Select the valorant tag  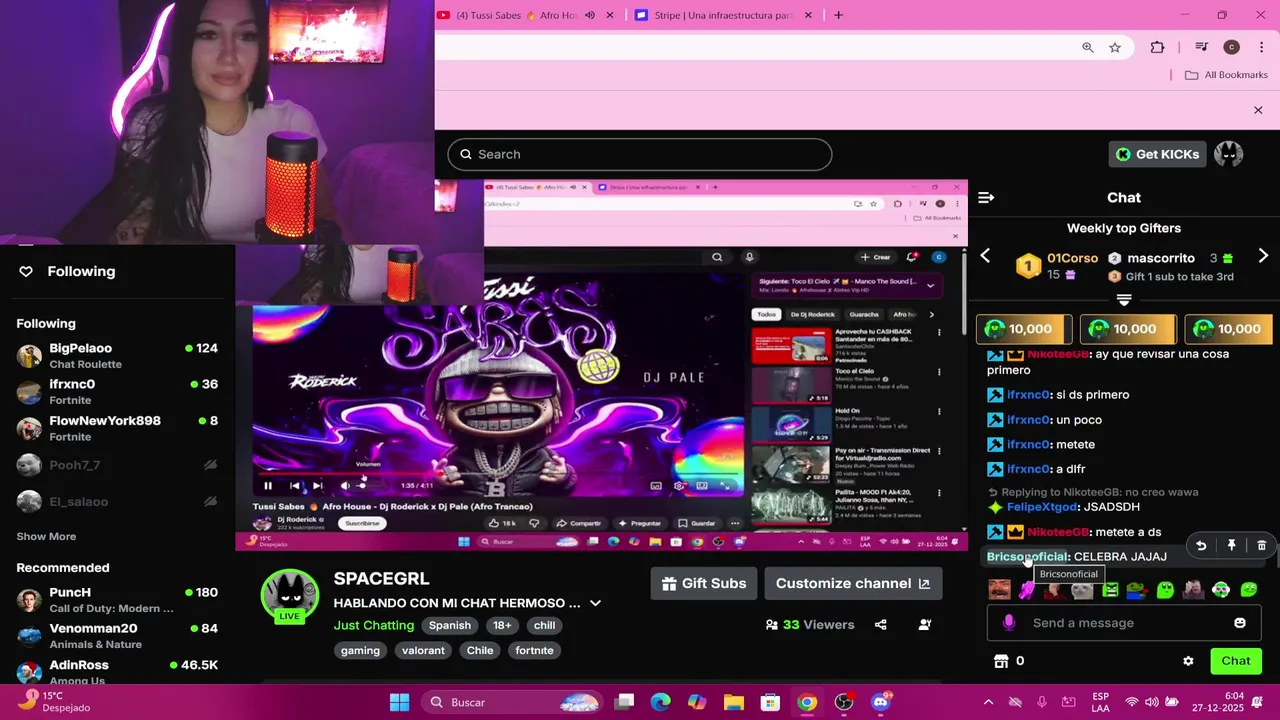(423, 650)
